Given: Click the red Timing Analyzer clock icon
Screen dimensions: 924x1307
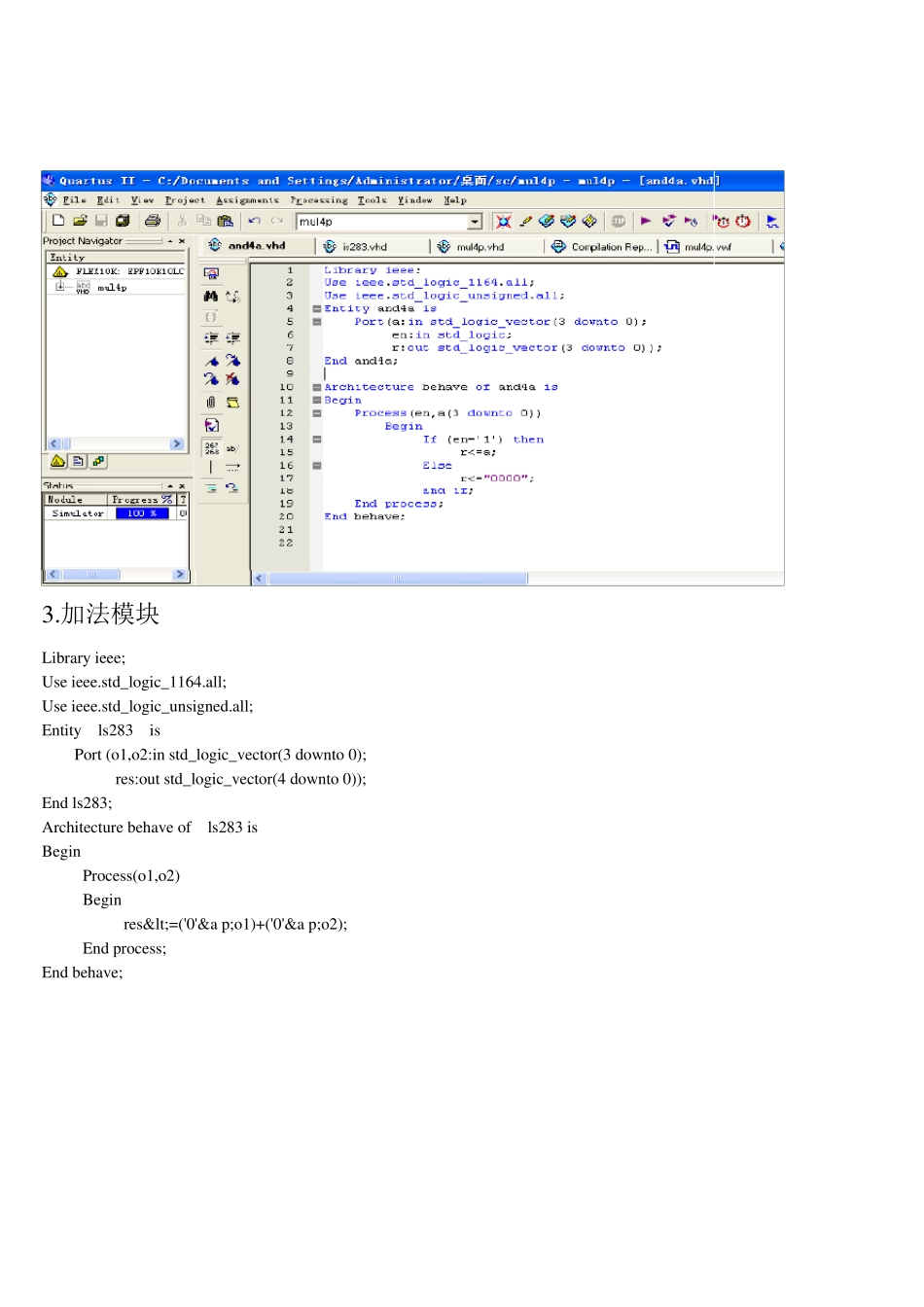Looking at the screenshot, I should tap(743, 222).
